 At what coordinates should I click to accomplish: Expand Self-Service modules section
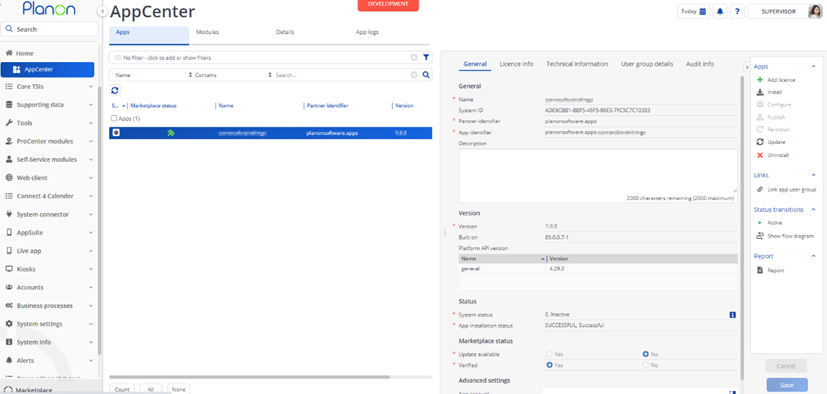click(x=91, y=160)
